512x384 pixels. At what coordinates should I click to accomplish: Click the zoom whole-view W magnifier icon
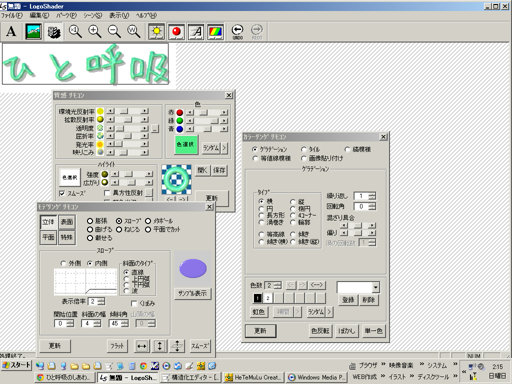pos(134,32)
